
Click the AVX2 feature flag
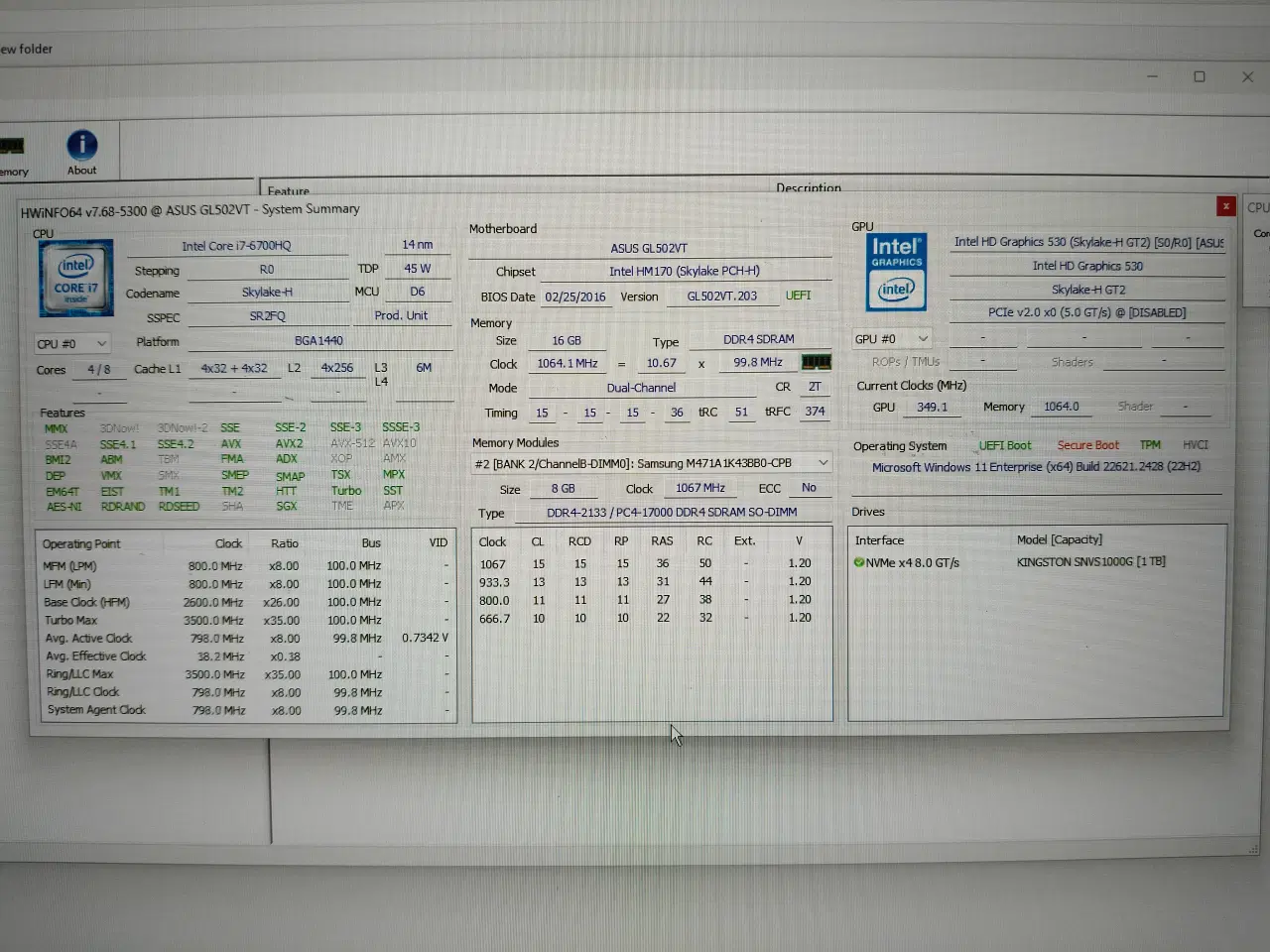[x=289, y=443]
